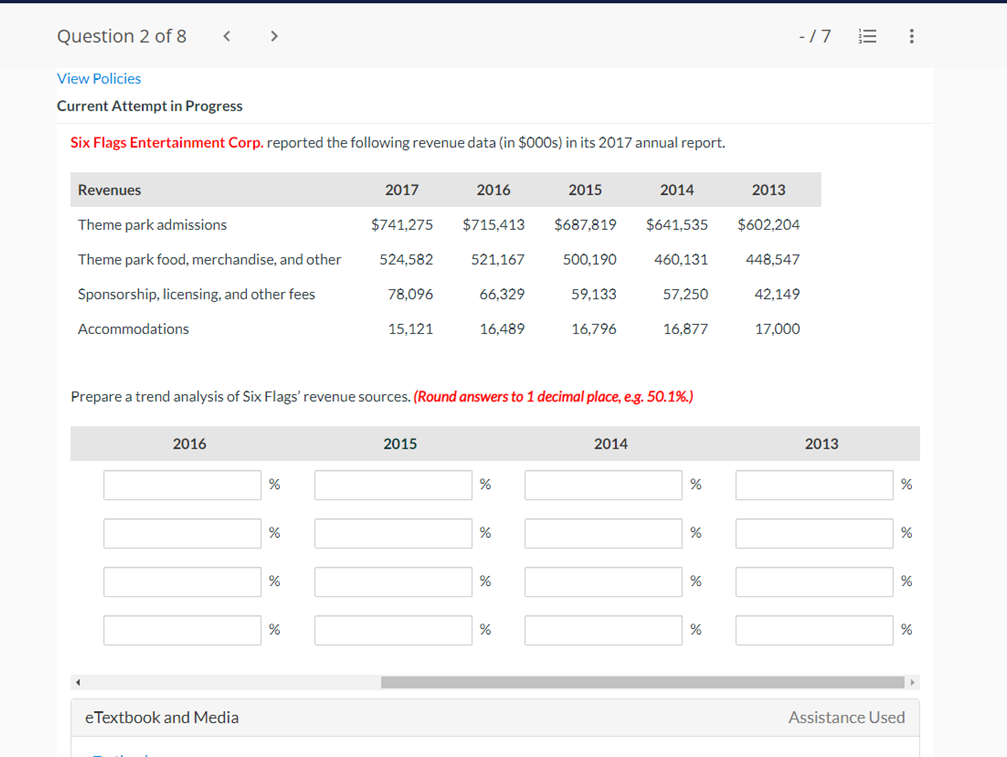Screen dimensions: 1007x757
Task: Click the 2016 column header in the answer grid
Action: click(189, 443)
